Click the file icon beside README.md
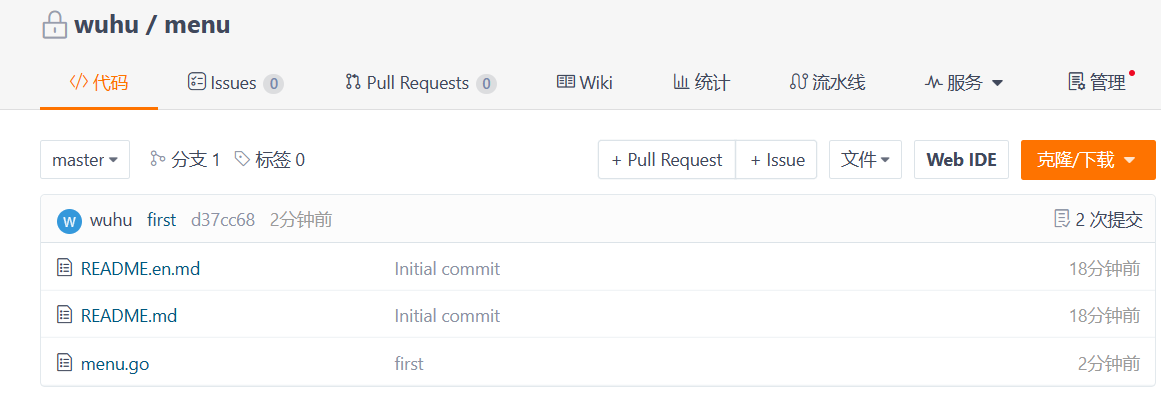 coord(65,315)
